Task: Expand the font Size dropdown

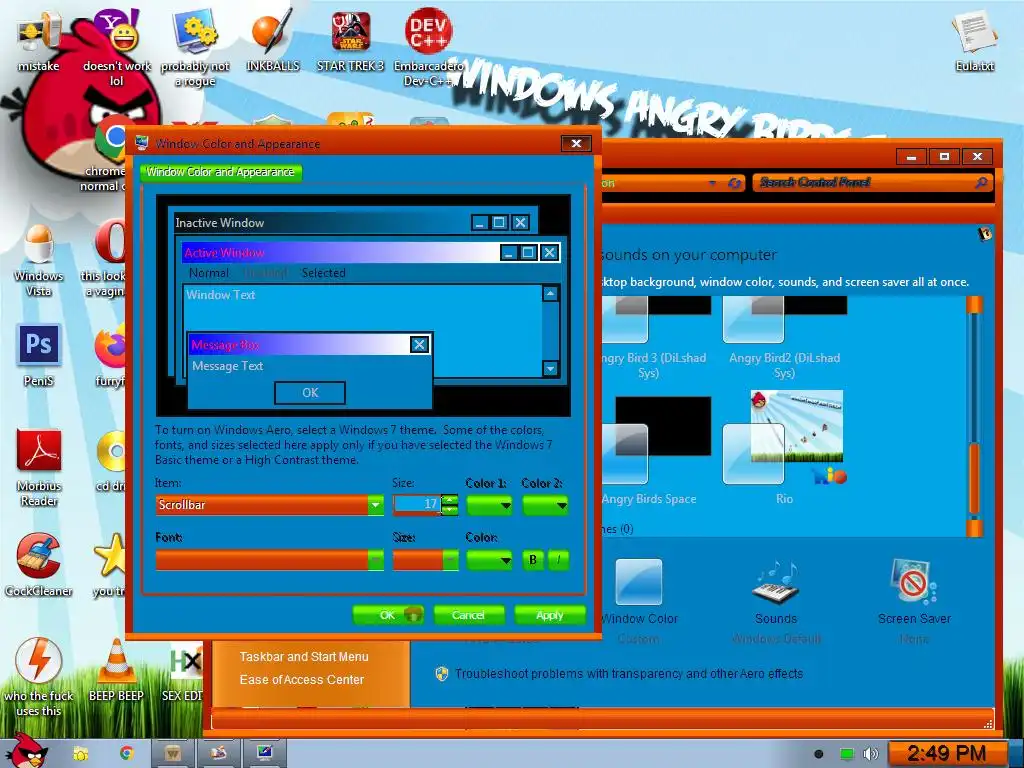Action: (450, 560)
